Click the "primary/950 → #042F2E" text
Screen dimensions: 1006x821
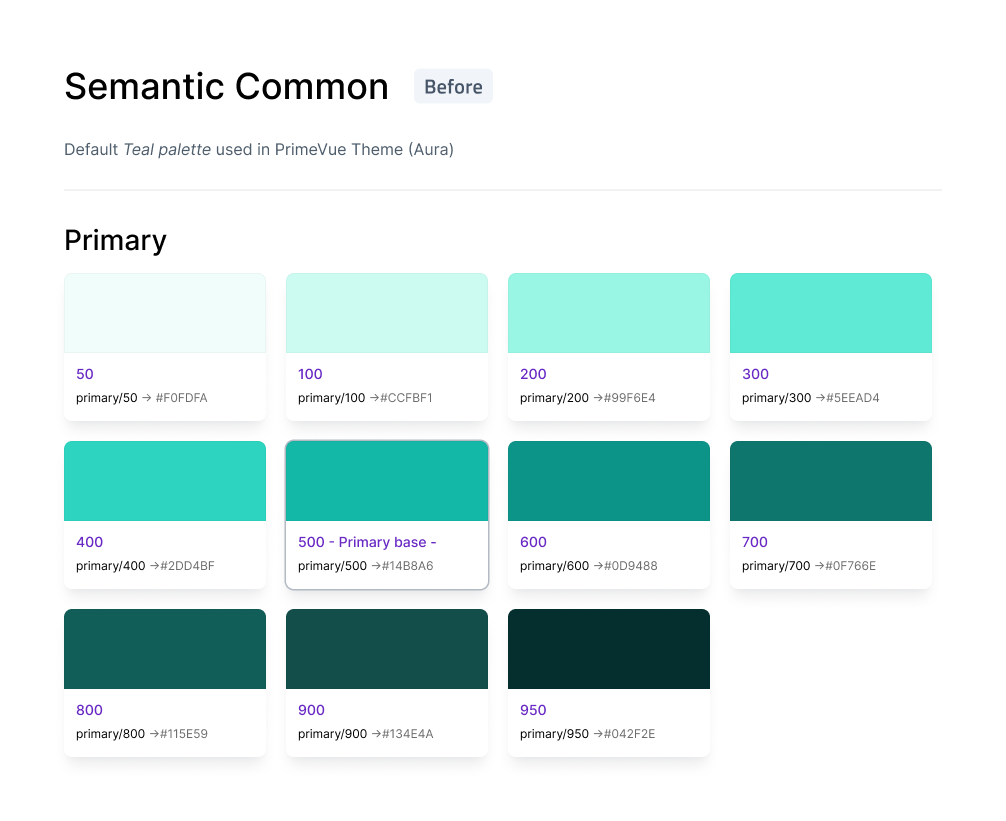[588, 734]
